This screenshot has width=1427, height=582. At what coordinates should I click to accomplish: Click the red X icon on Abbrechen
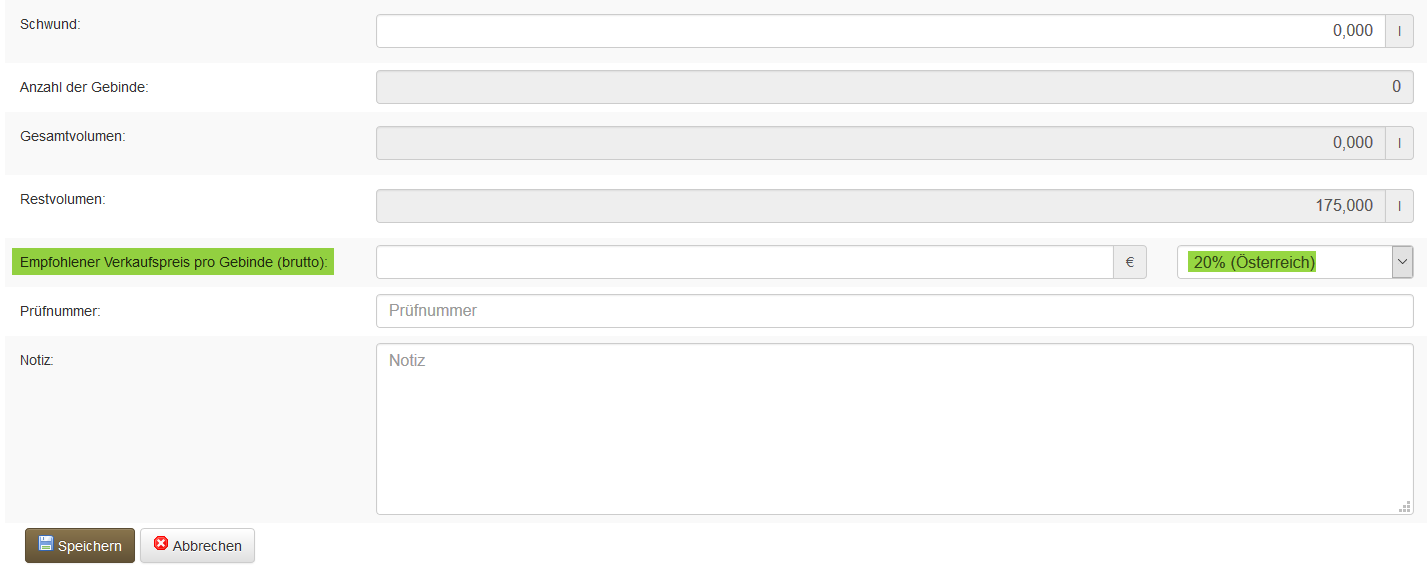tap(161, 544)
